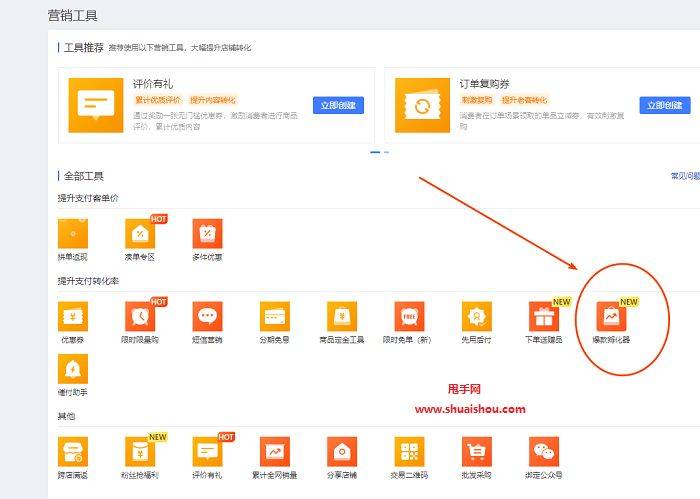Screen dimensions: 700x499
Task: Open the 限时免单（新） tool
Action: [x=409, y=316]
